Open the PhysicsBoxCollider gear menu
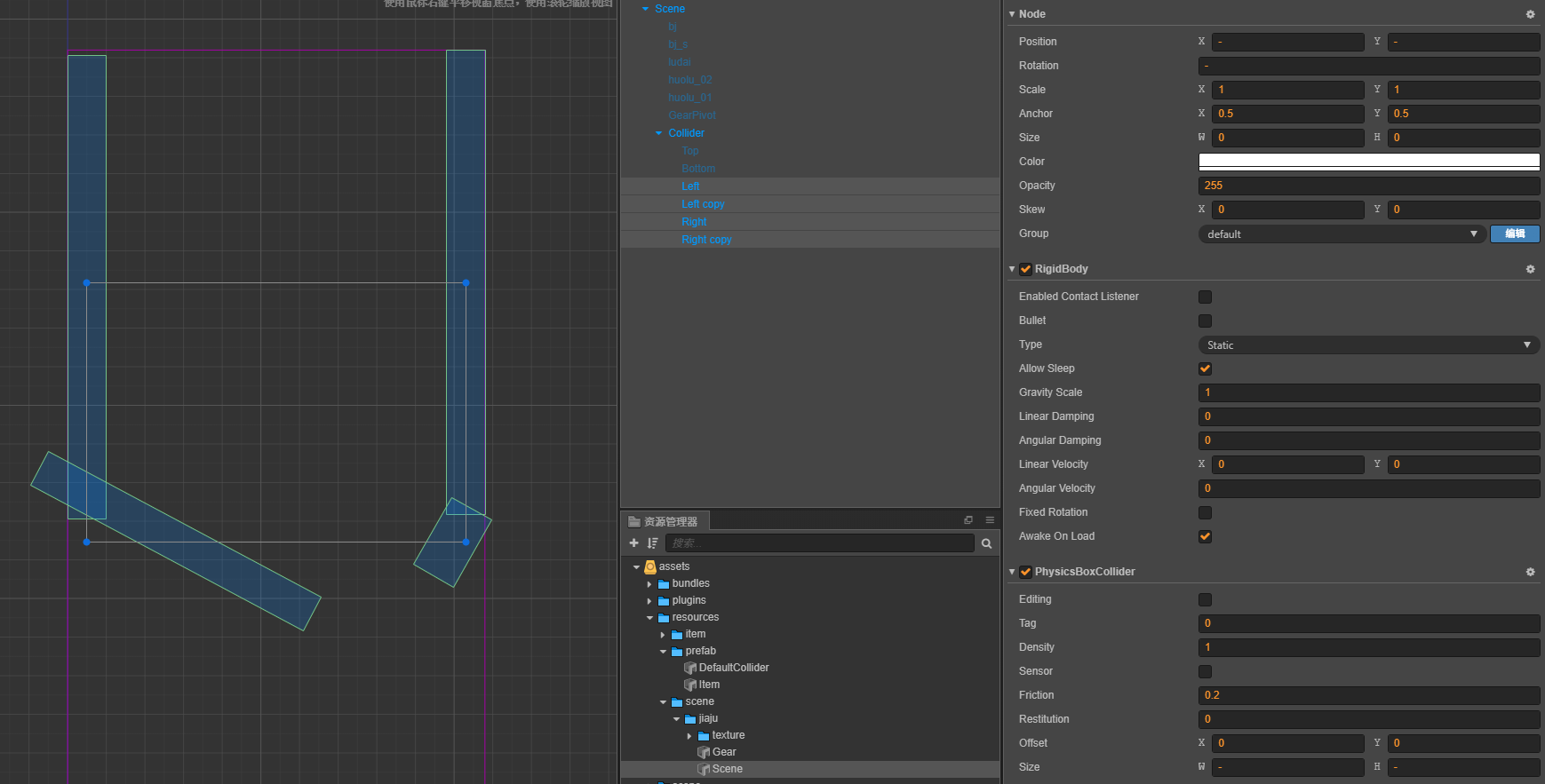 1530,572
